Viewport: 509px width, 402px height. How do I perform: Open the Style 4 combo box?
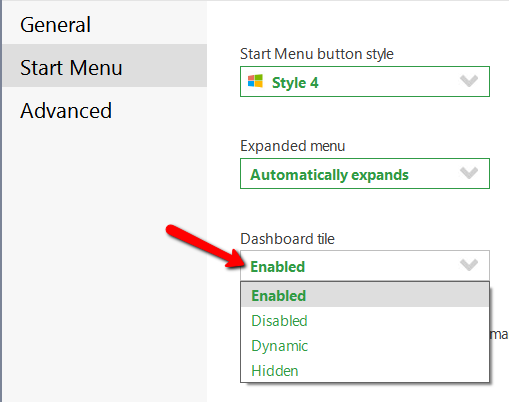(365, 82)
